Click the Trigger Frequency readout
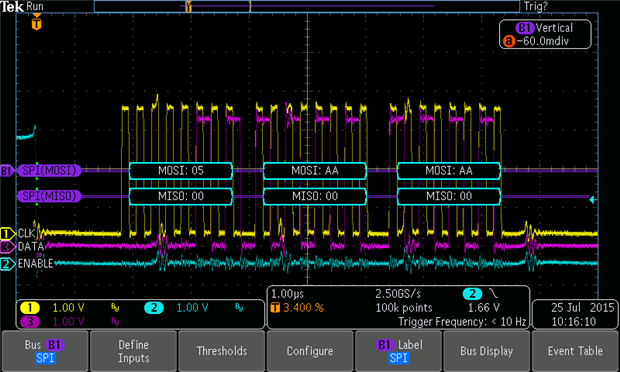Screen dimensions: 620x372 click(462, 322)
